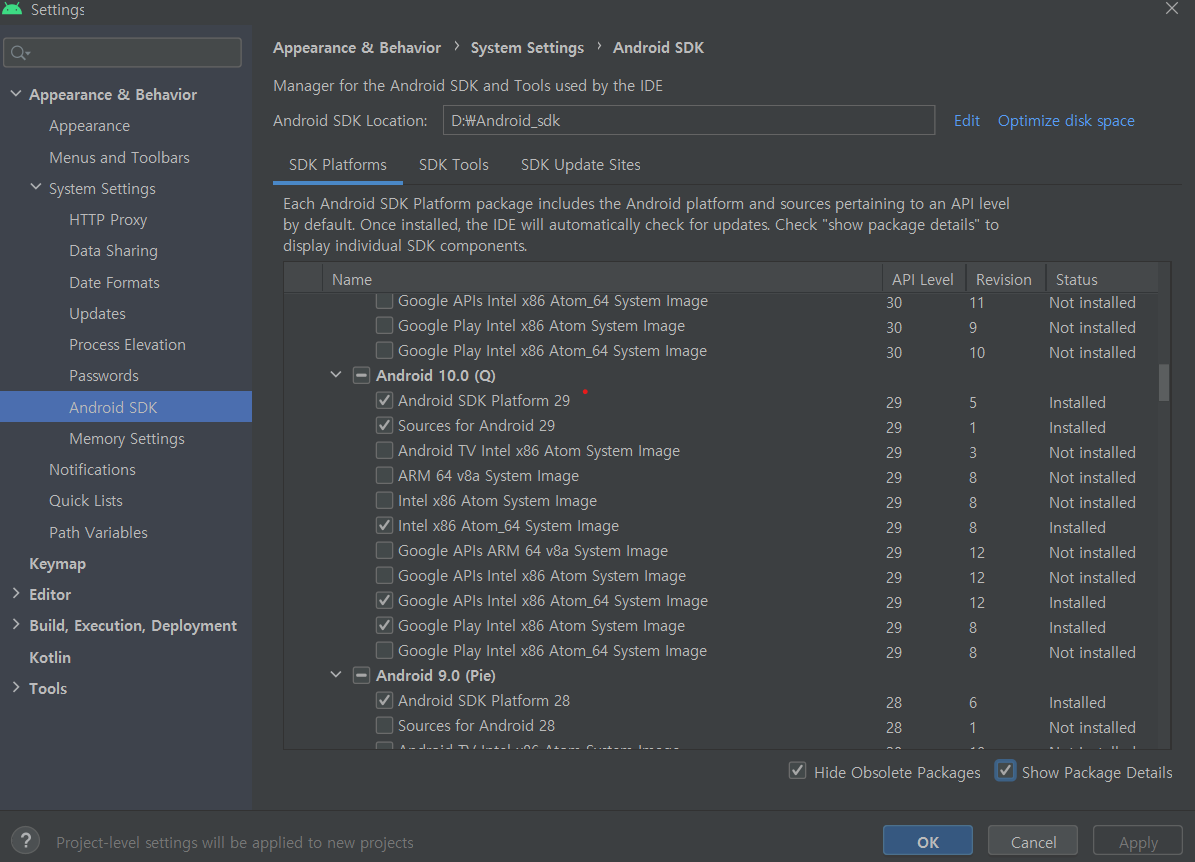The width and height of the screenshot is (1195, 862).
Task: Check Intel x86 Atom System Image API 29
Action: (385, 501)
